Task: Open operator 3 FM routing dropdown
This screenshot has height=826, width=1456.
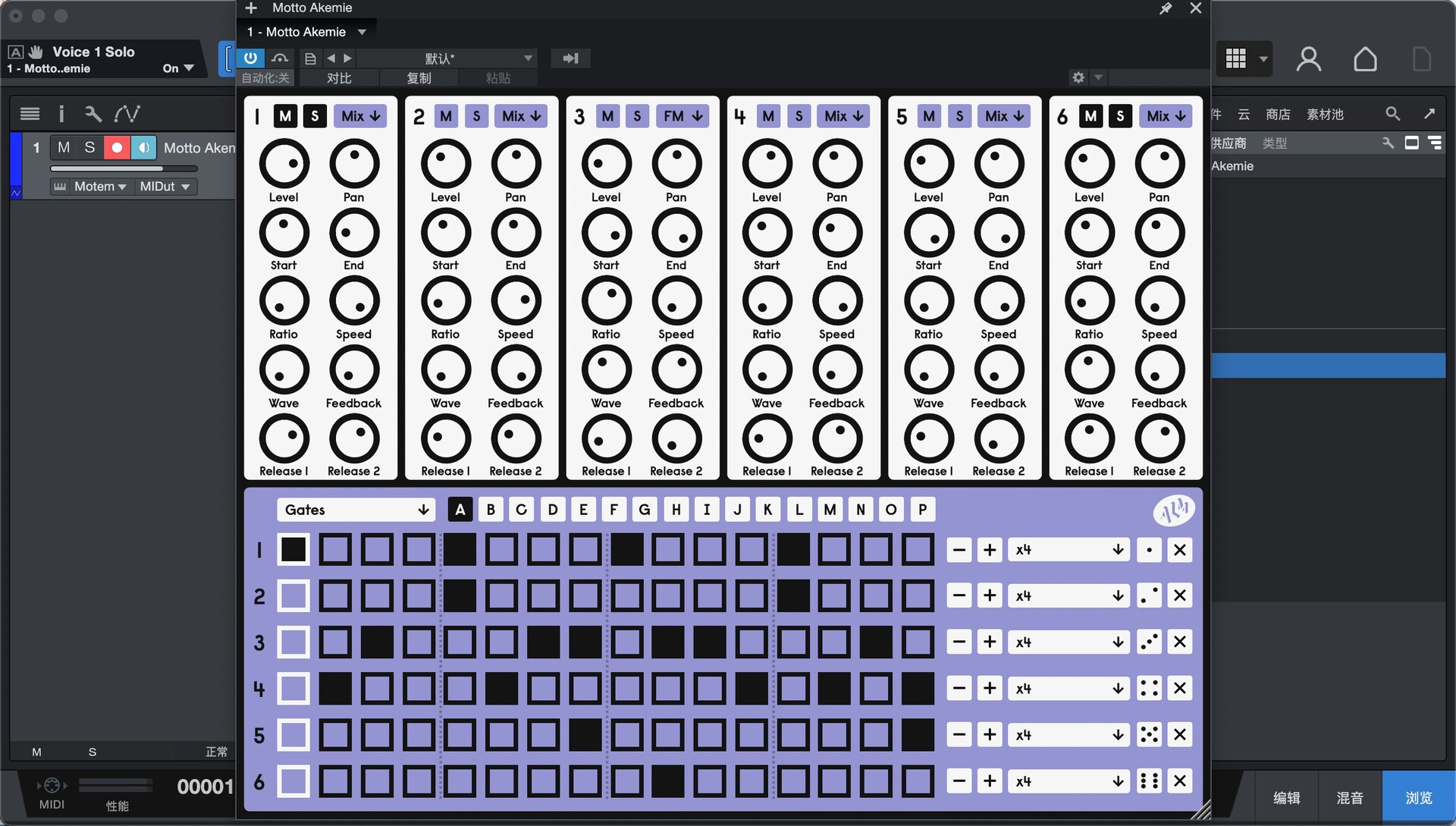Action: tap(682, 116)
